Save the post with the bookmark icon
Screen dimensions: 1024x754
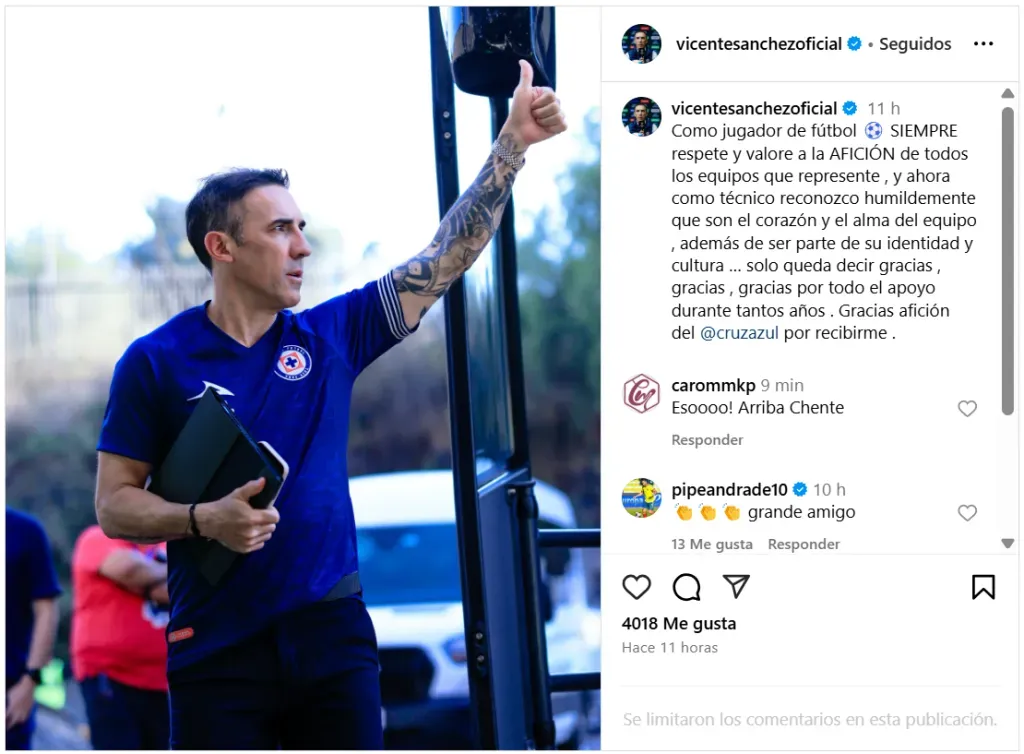point(983,587)
